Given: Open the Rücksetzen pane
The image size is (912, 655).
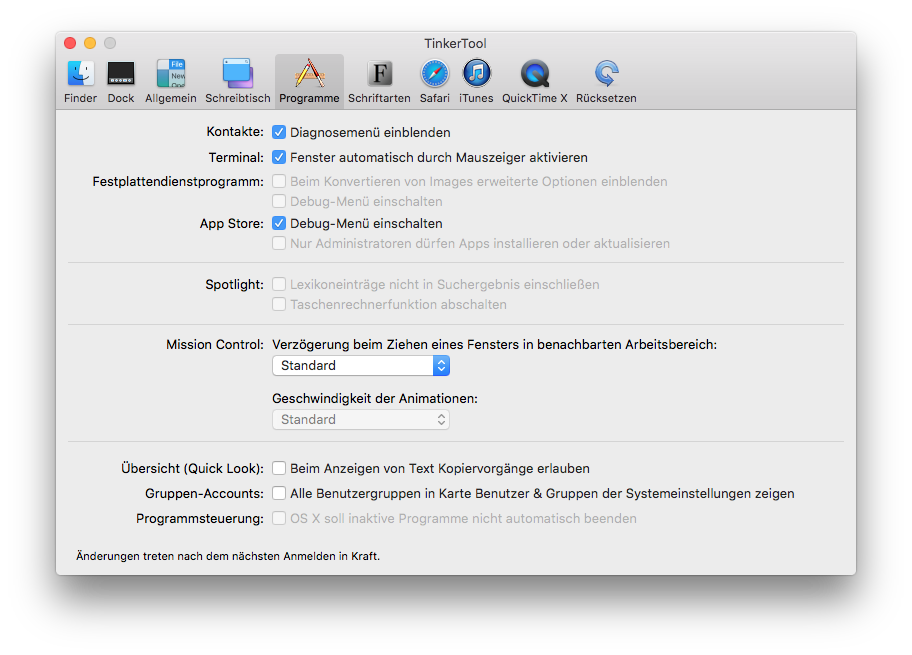Looking at the screenshot, I should point(606,81).
